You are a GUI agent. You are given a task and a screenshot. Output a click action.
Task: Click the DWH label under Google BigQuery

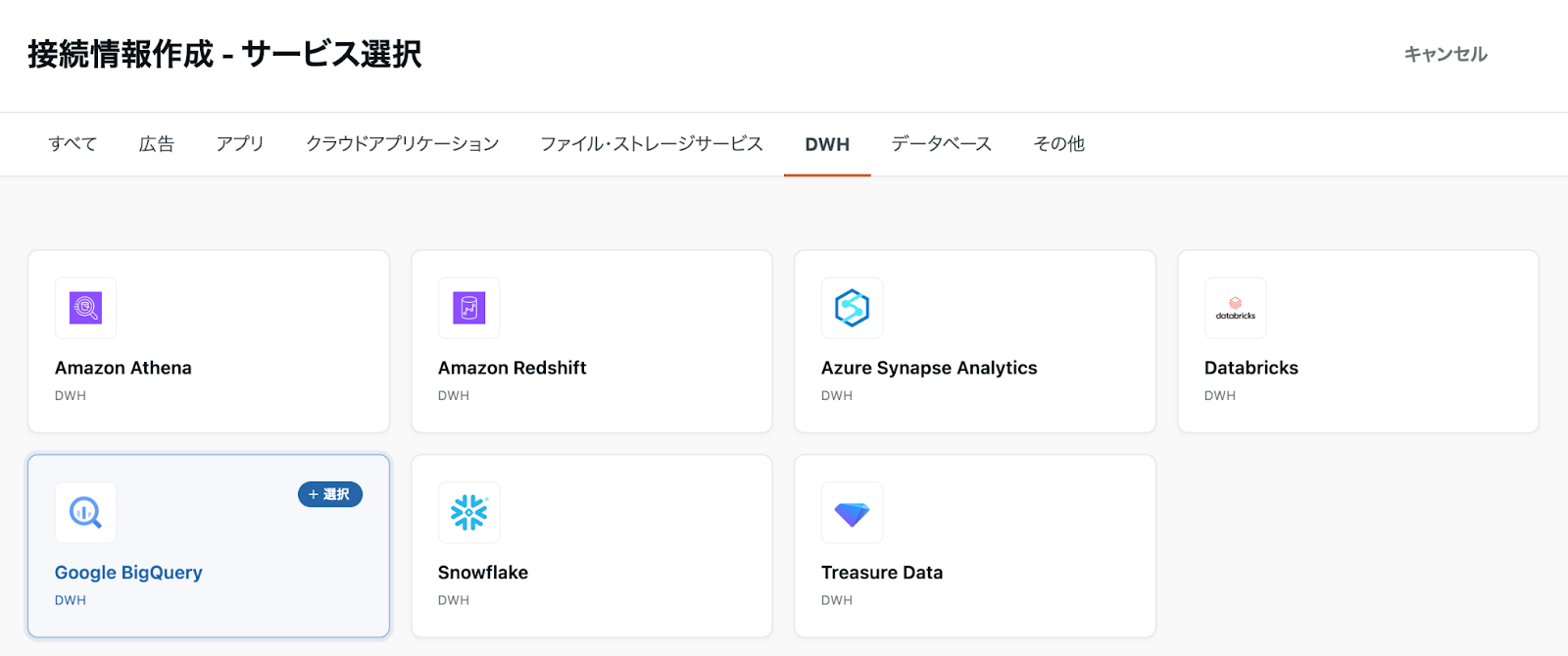[71, 600]
